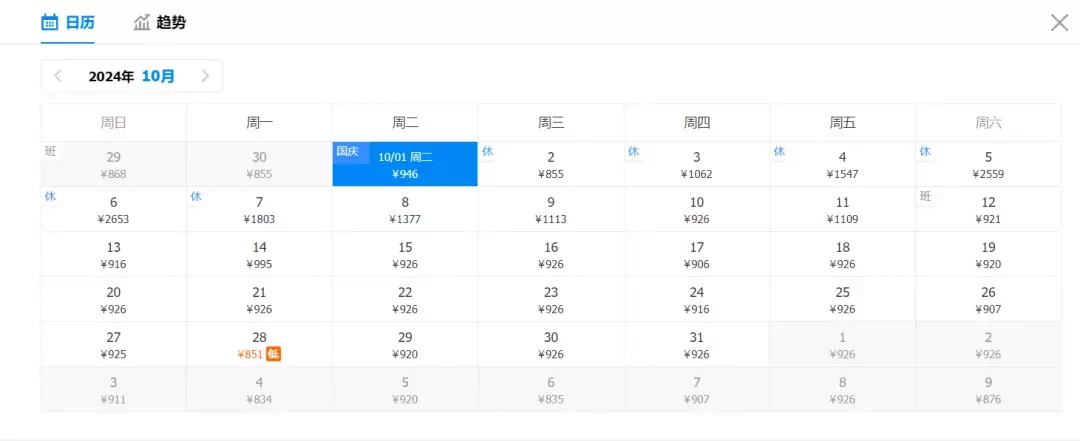Select October 13 priced ¥916

click(x=114, y=254)
